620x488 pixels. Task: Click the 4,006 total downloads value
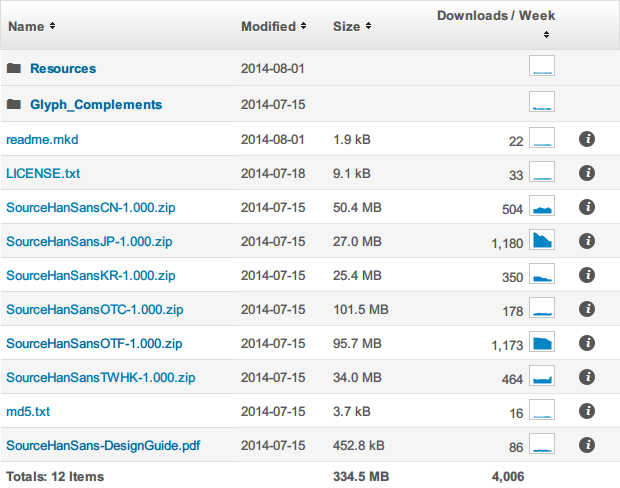(x=508, y=477)
